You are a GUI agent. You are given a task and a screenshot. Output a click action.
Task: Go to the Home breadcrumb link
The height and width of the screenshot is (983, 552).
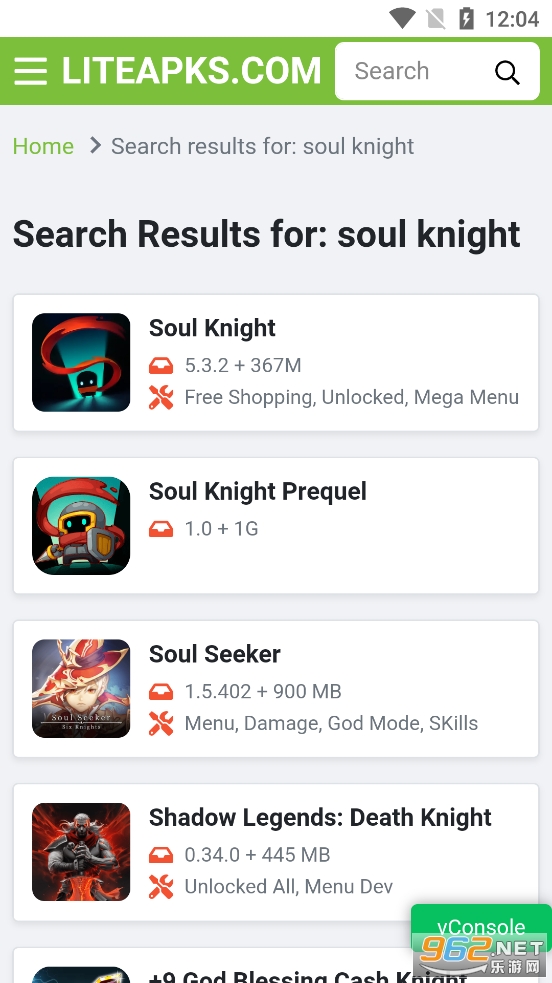point(43,146)
